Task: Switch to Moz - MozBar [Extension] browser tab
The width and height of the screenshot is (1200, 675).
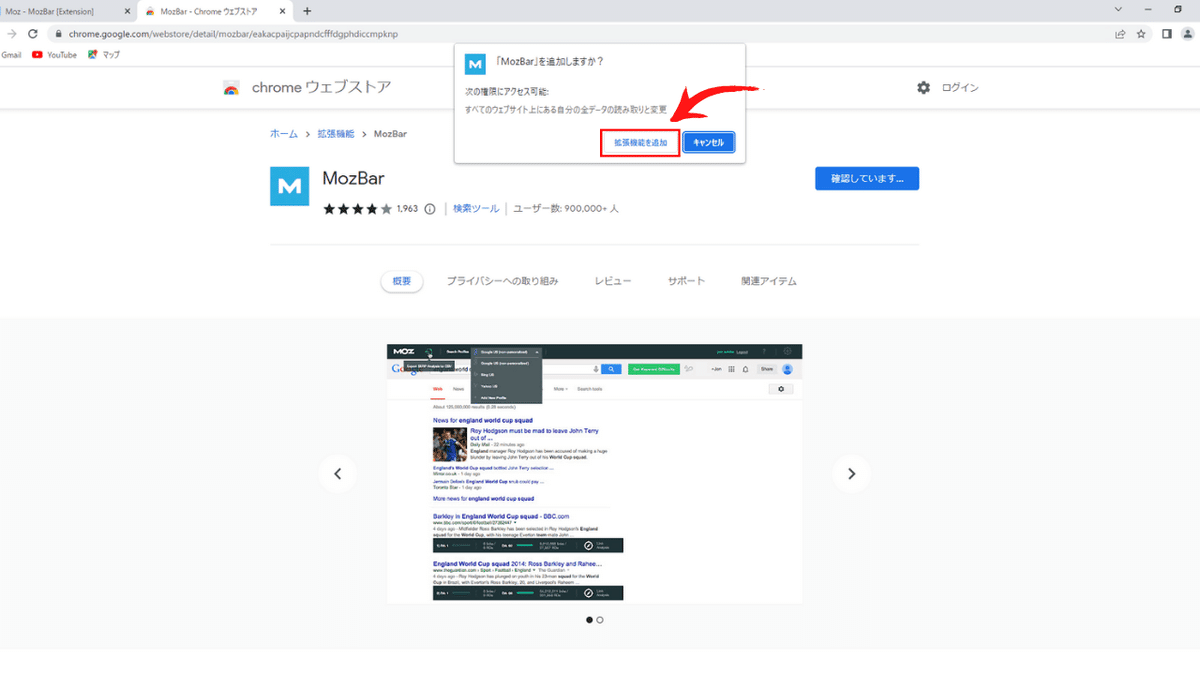Action: tap(60, 11)
